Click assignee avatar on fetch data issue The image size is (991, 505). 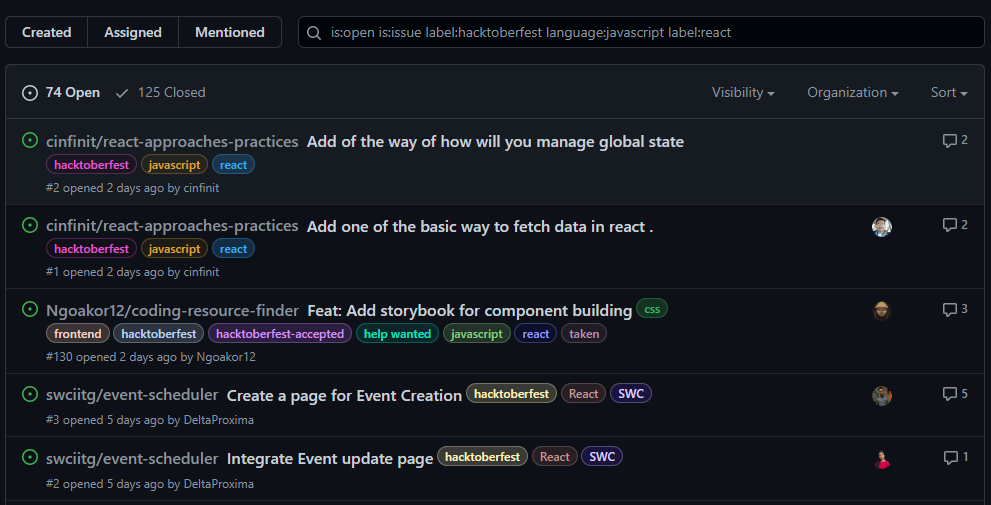pyautogui.click(x=882, y=227)
